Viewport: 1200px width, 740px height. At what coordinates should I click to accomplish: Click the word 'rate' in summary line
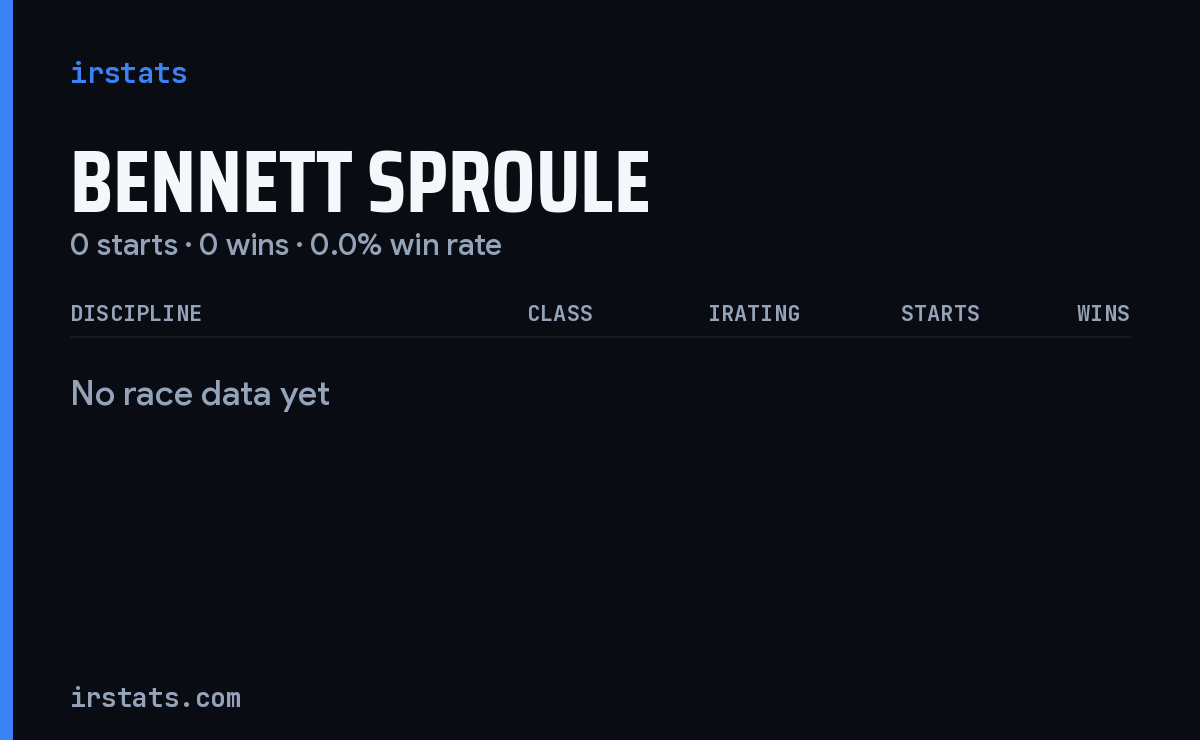click(x=474, y=245)
